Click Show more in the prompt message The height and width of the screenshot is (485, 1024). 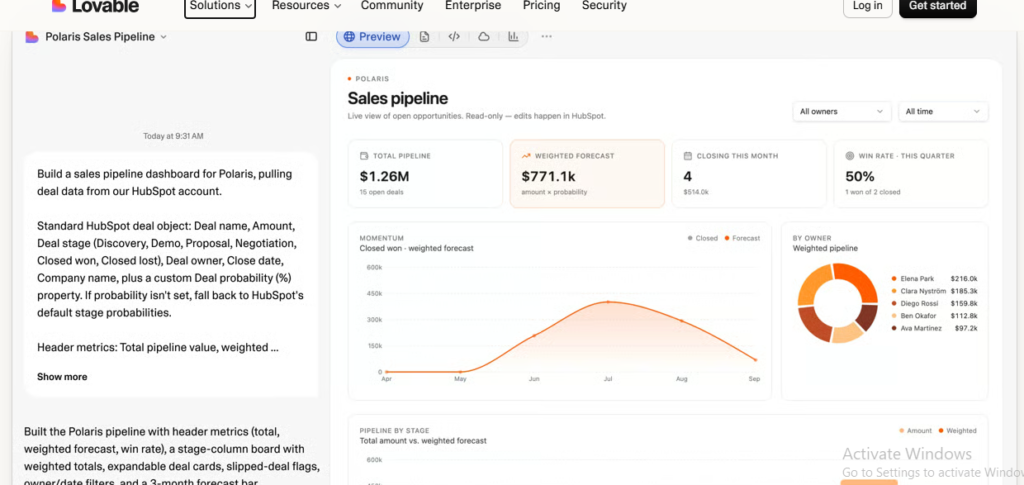62,377
